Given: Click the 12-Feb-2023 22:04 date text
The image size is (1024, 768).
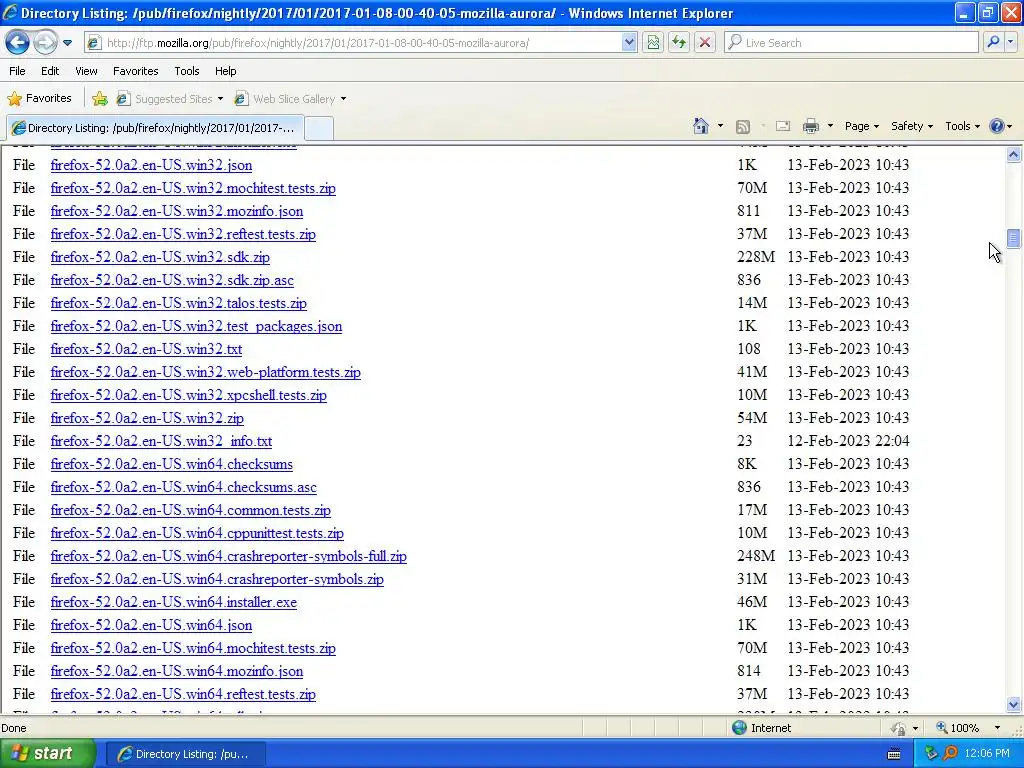Looking at the screenshot, I should point(848,441).
